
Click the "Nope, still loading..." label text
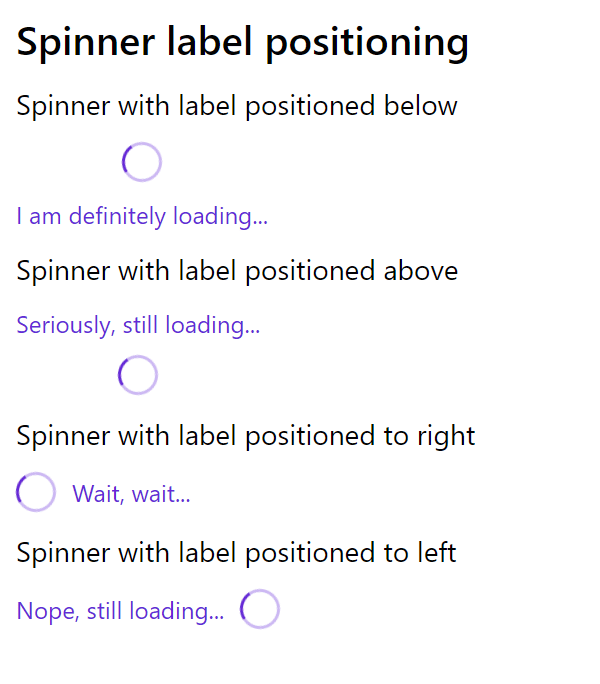tap(120, 611)
